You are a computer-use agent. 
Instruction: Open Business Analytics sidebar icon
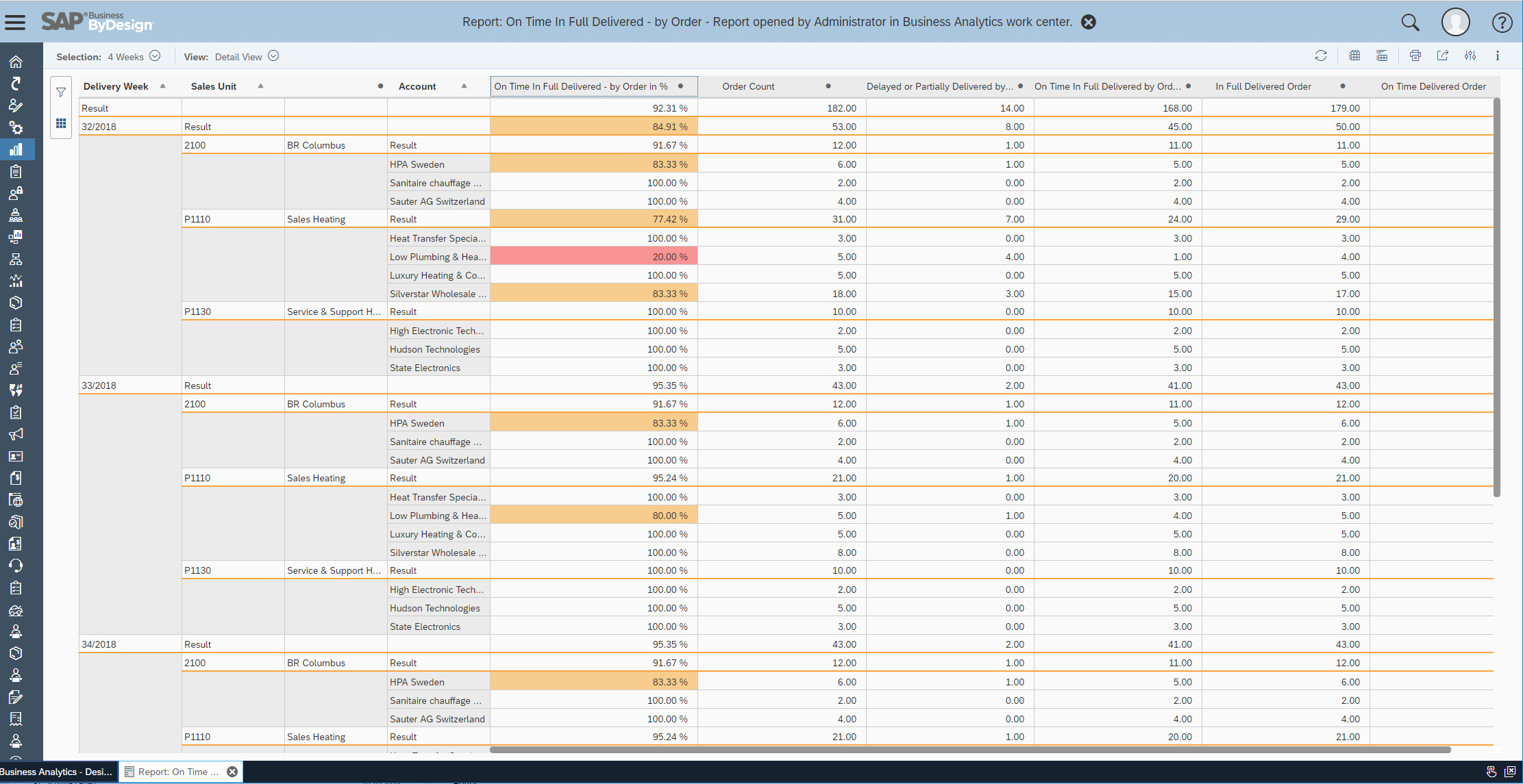coord(16,149)
